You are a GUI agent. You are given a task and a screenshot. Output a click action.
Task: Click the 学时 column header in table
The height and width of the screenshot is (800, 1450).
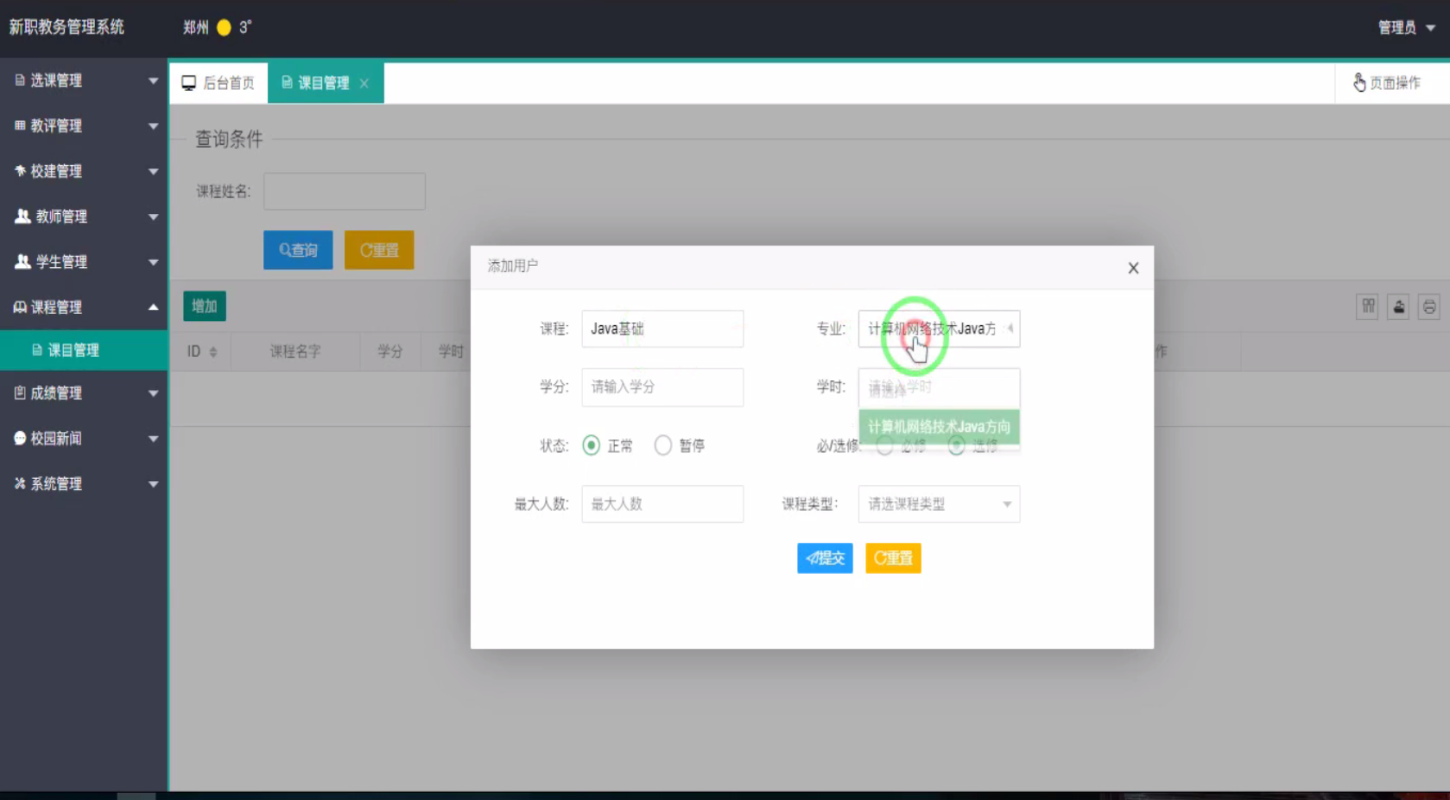(451, 352)
